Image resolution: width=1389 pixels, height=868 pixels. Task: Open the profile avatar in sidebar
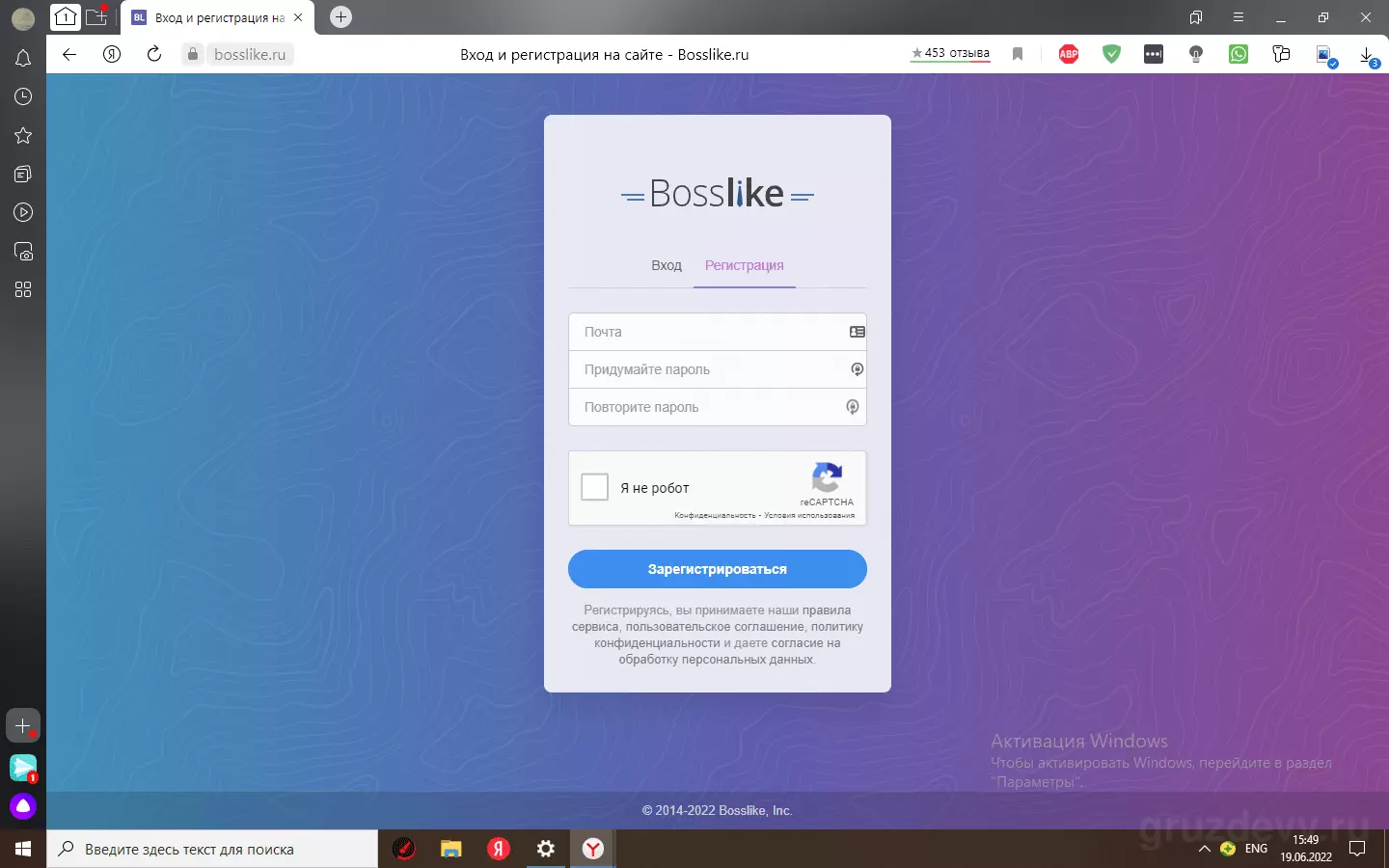coord(23,17)
